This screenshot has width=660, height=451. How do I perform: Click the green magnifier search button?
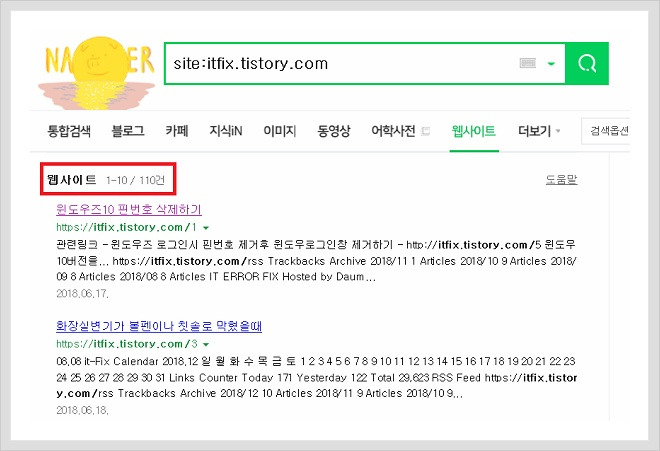tap(587, 63)
